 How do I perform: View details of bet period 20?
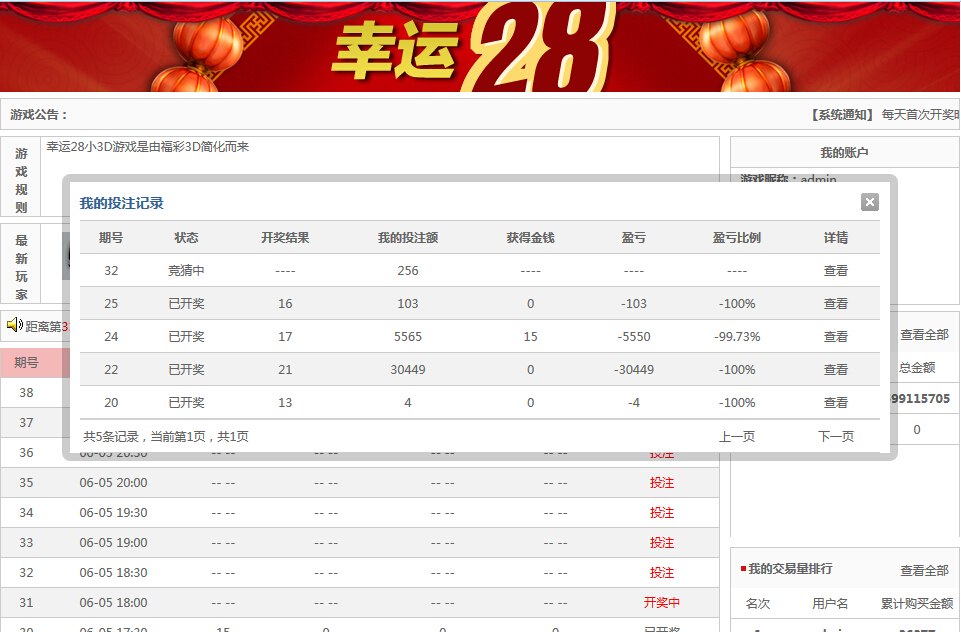(x=835, y=403)
